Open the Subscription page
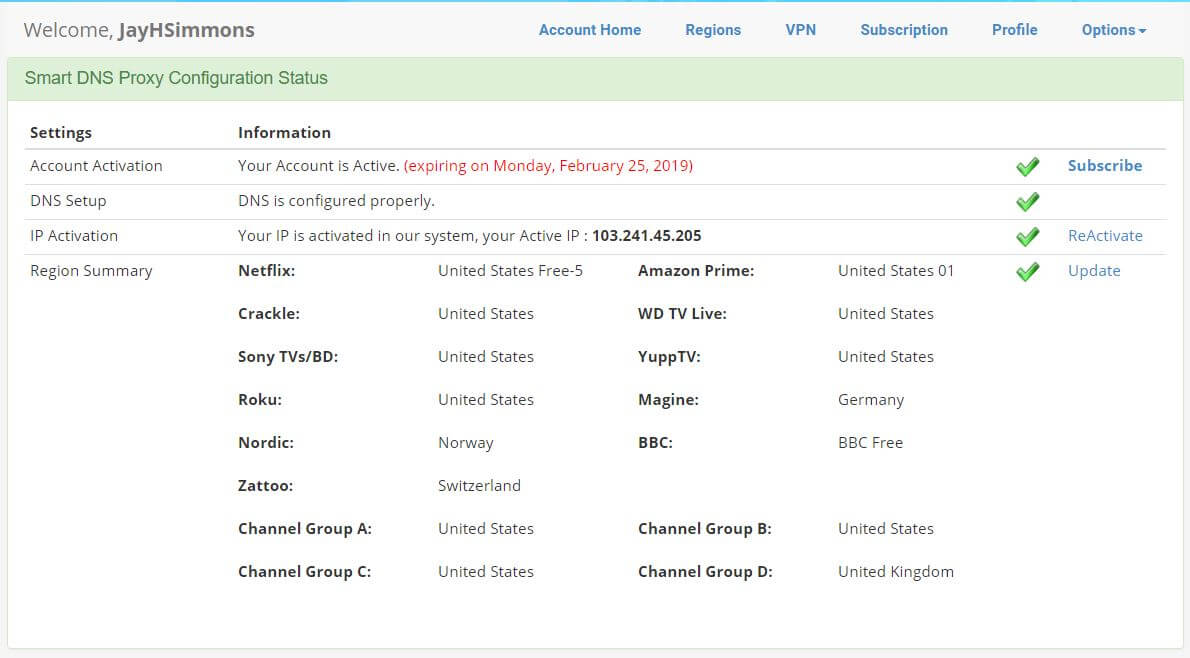Viewport: 1190px width, 658px height. tap(903, 30)
